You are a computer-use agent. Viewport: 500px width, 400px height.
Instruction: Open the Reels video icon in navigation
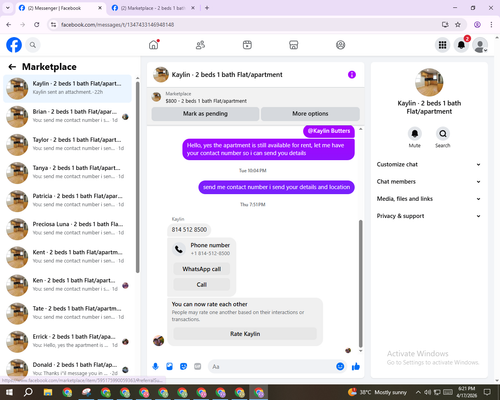click(247, 45)
